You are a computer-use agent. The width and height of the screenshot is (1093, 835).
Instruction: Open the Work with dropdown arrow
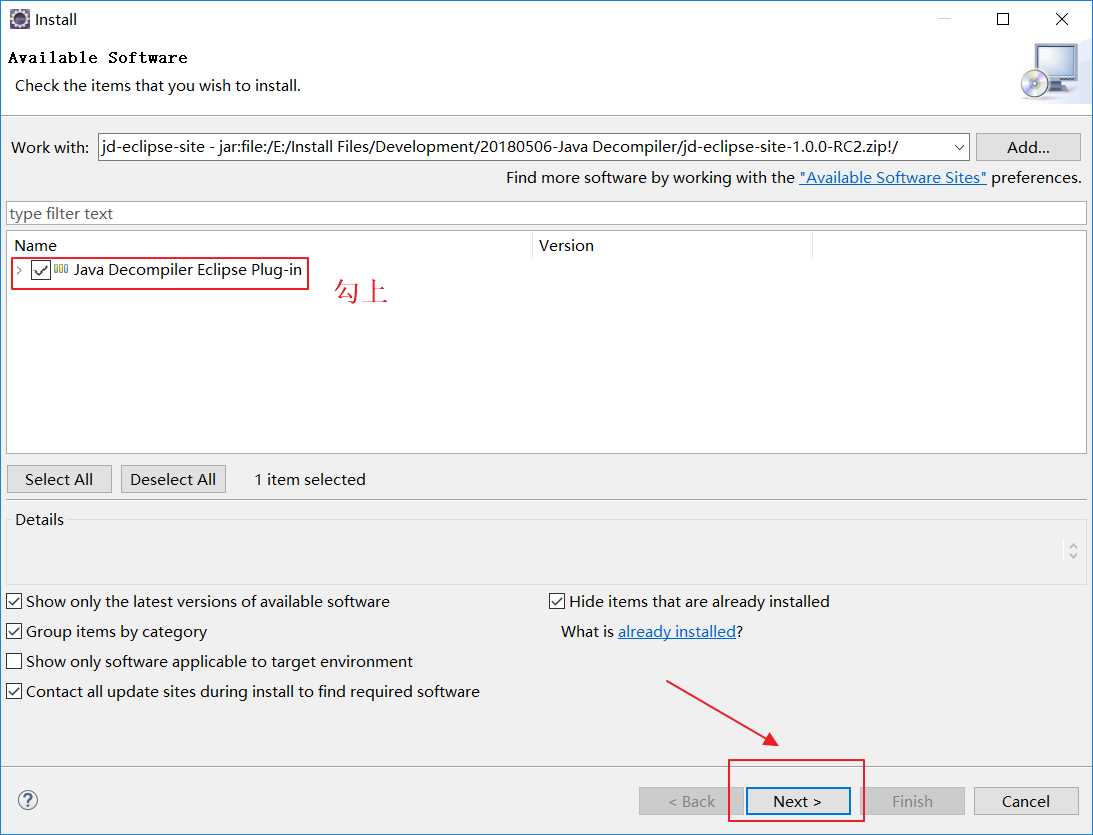click(959, 147)
